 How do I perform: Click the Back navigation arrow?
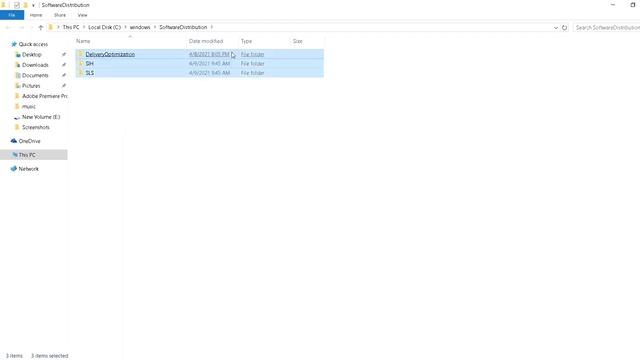pos(8,27)
